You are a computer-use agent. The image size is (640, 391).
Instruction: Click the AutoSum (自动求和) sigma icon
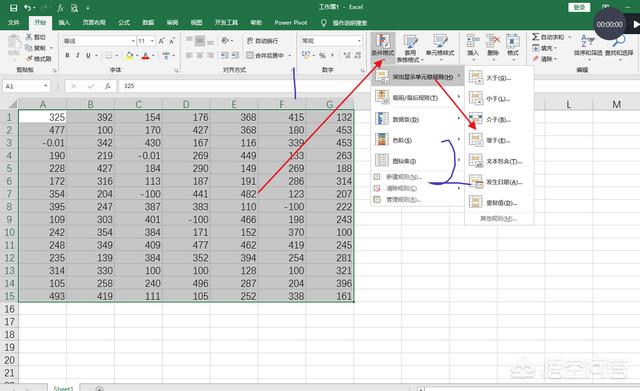[536, 37]
